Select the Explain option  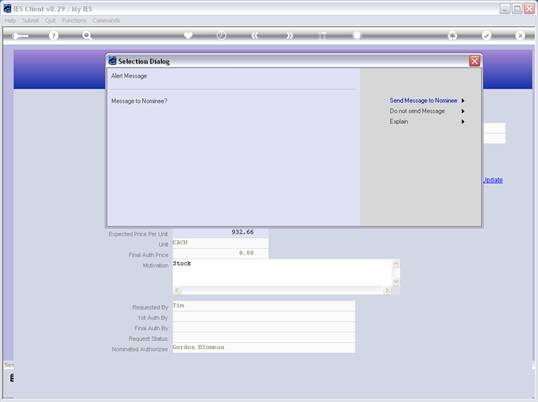click(x=399, y=121)
